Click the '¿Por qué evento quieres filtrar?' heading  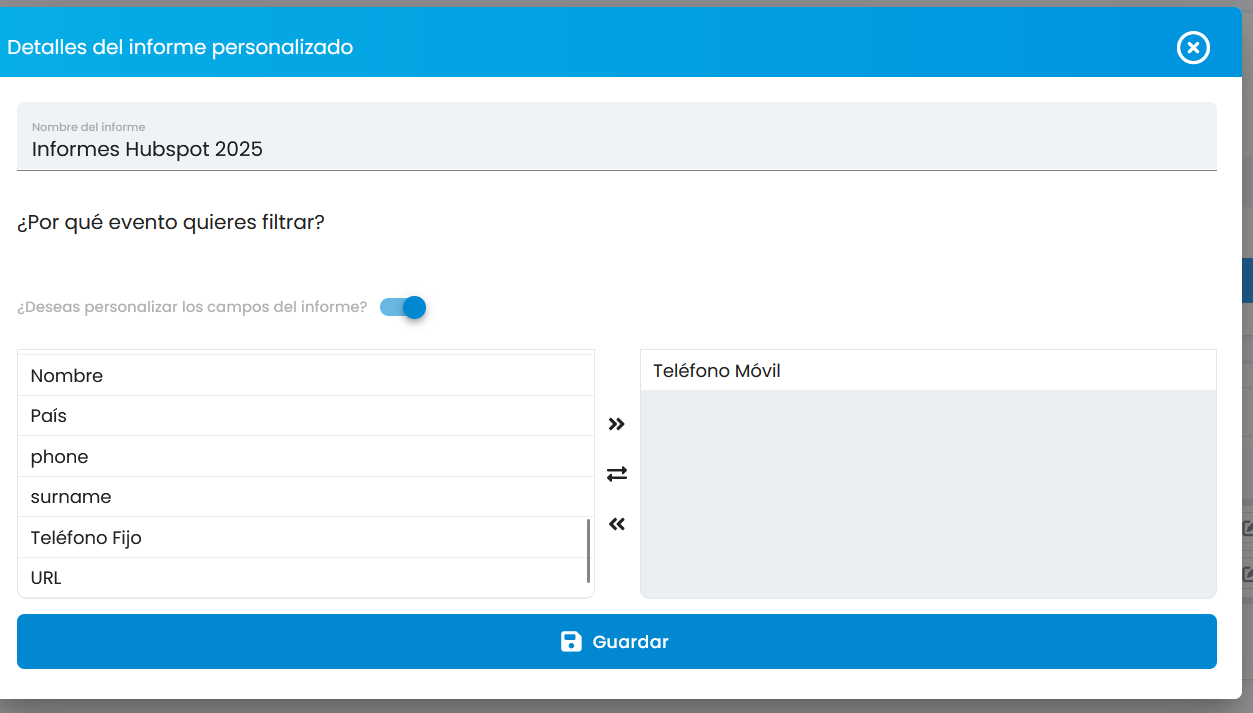pyautogui.click(x=171, y=222)
